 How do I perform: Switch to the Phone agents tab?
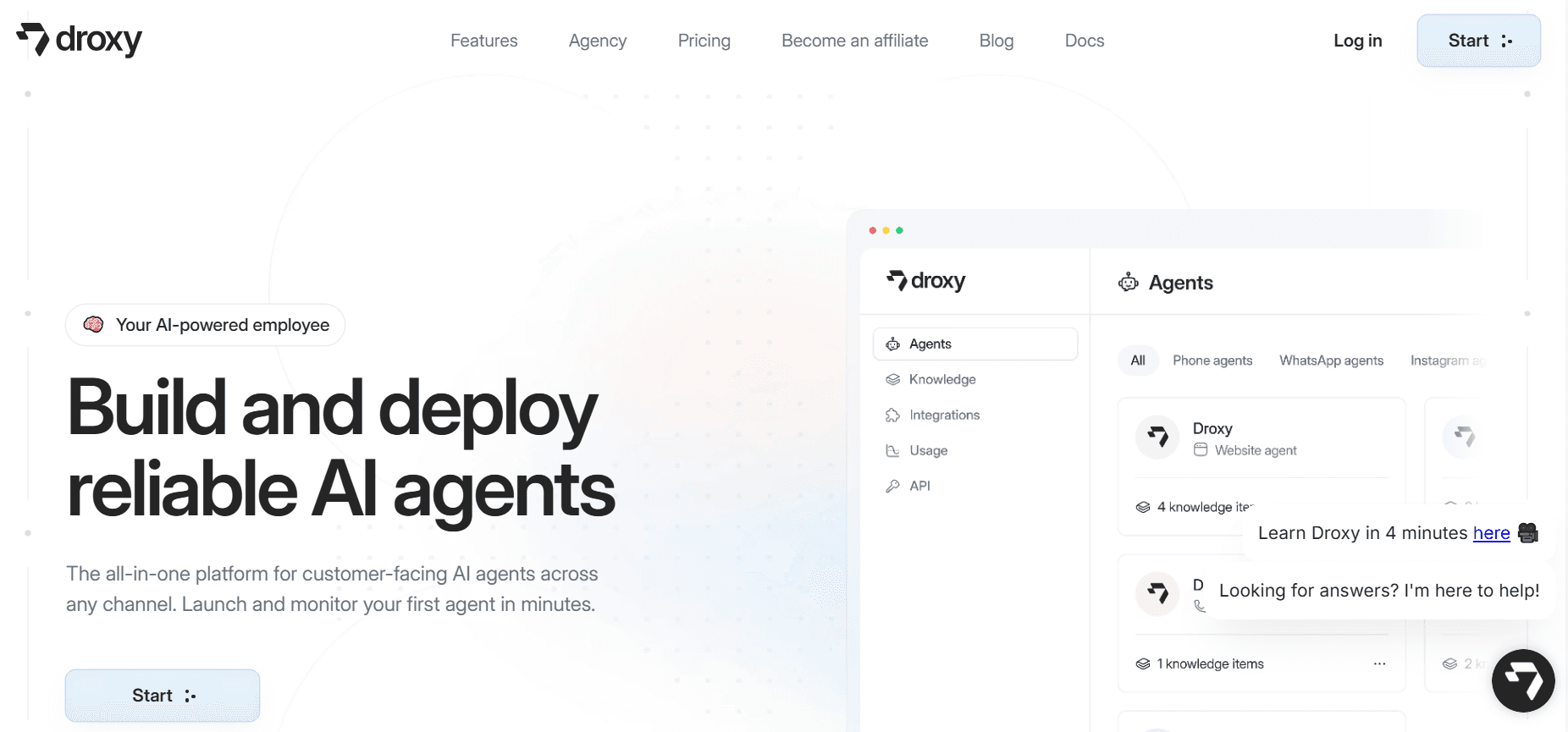pos(1212,360)
